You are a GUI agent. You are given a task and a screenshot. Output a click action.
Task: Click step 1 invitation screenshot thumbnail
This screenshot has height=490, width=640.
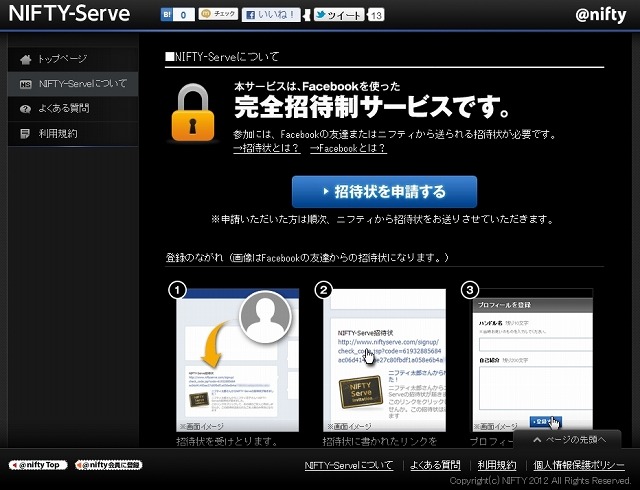coord(238,360)
